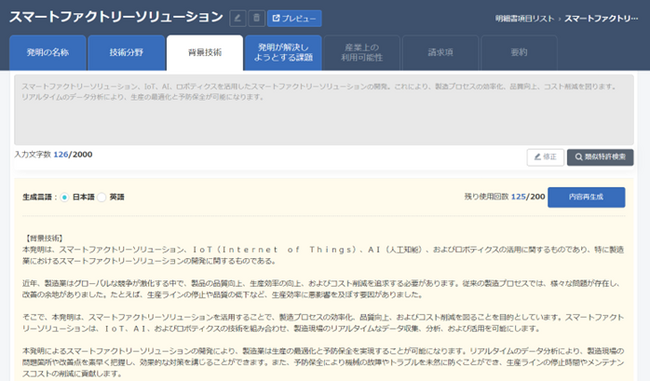Viewport: 650px width, 381px height.
Task: Click the スマートファクトリー breadcrumb item
Action: click(x=601, y=19)
